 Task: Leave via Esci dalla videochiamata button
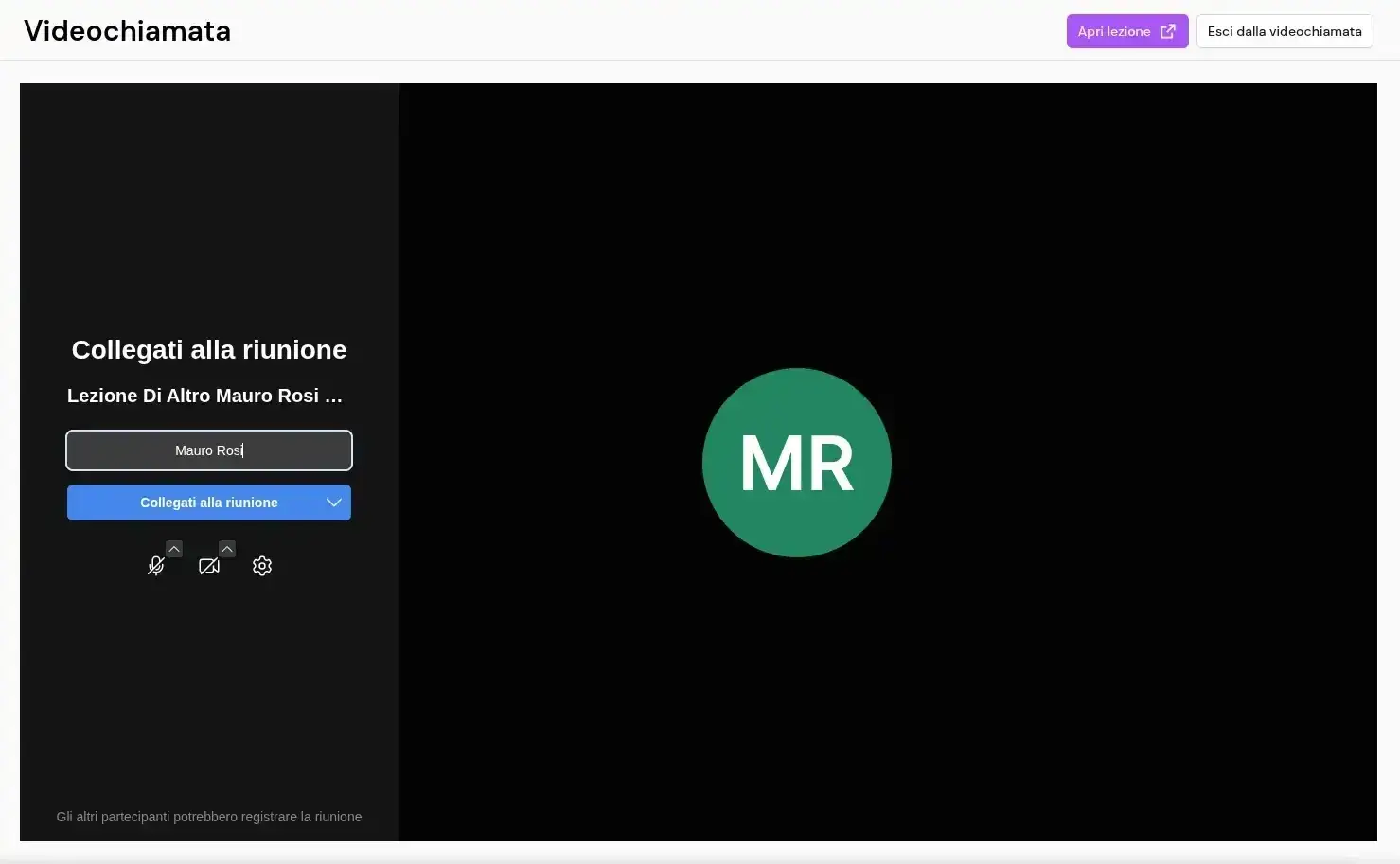[1284, 31]
